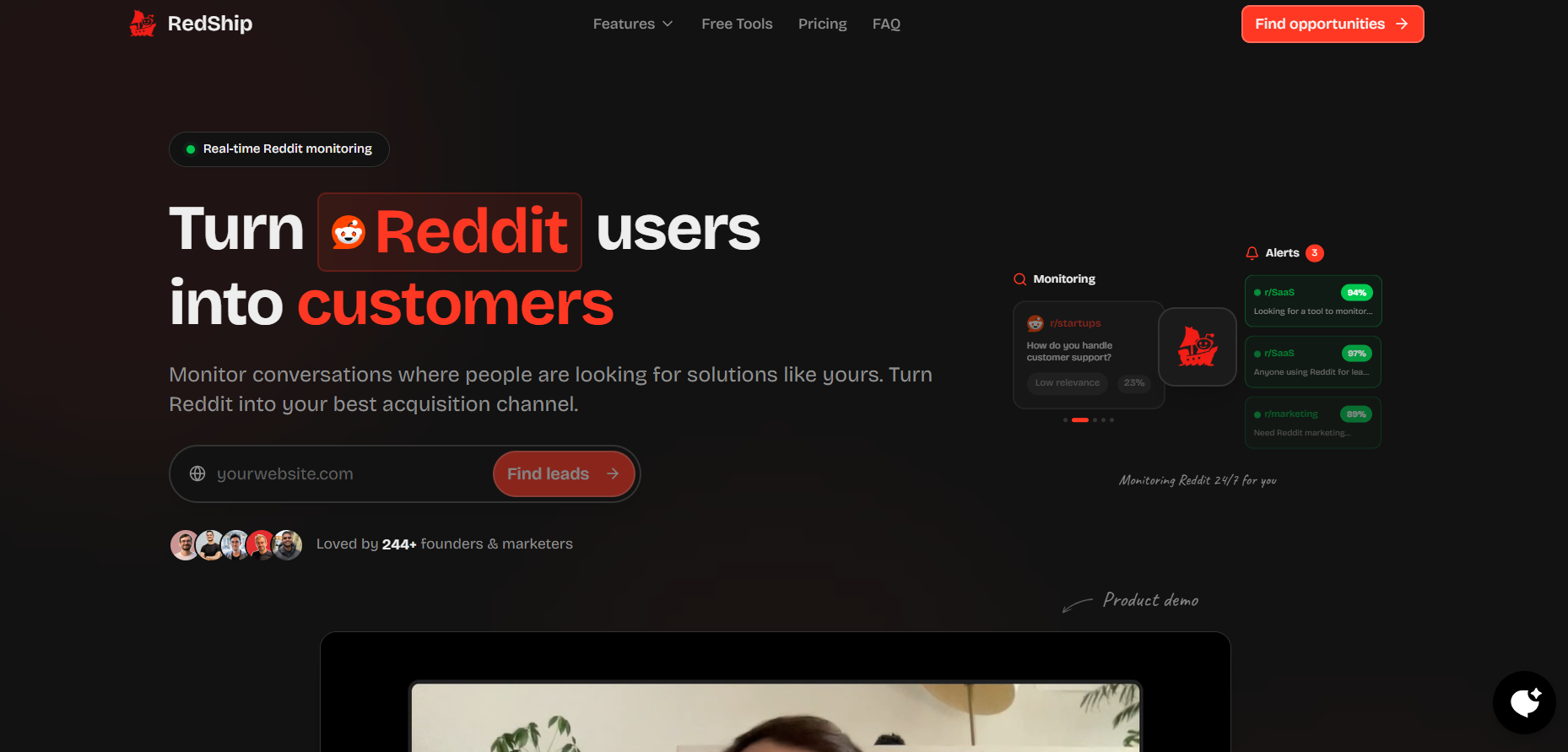Click the globe icon in website field
The height and width of the screenshot is (752, 1568).
click(197, 473)
